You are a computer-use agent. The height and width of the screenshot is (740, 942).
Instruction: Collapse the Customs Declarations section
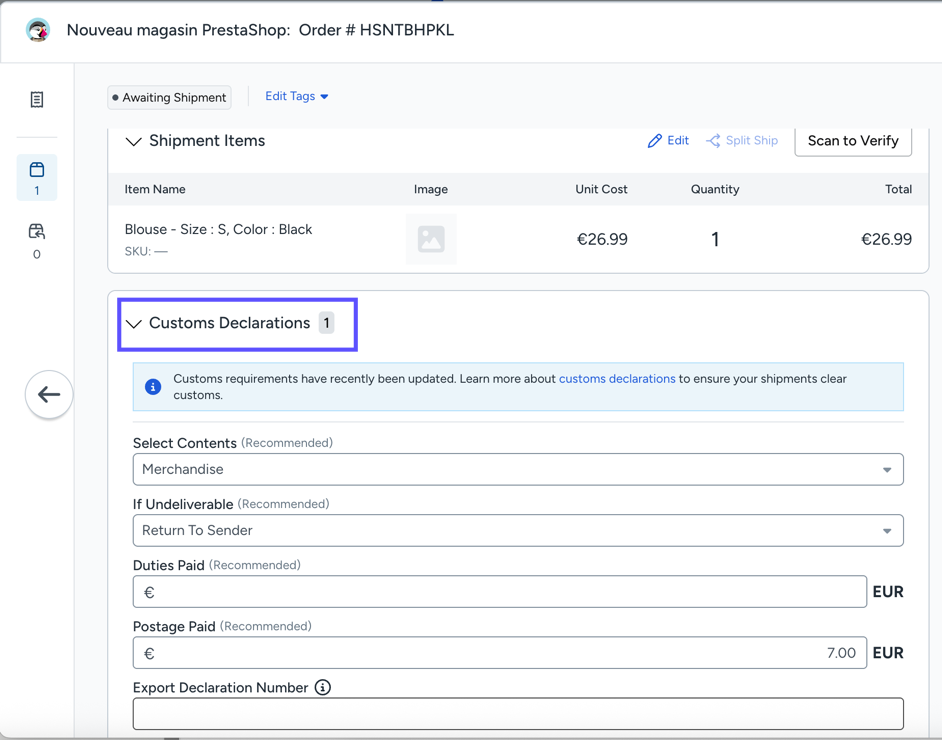(133, 324)
